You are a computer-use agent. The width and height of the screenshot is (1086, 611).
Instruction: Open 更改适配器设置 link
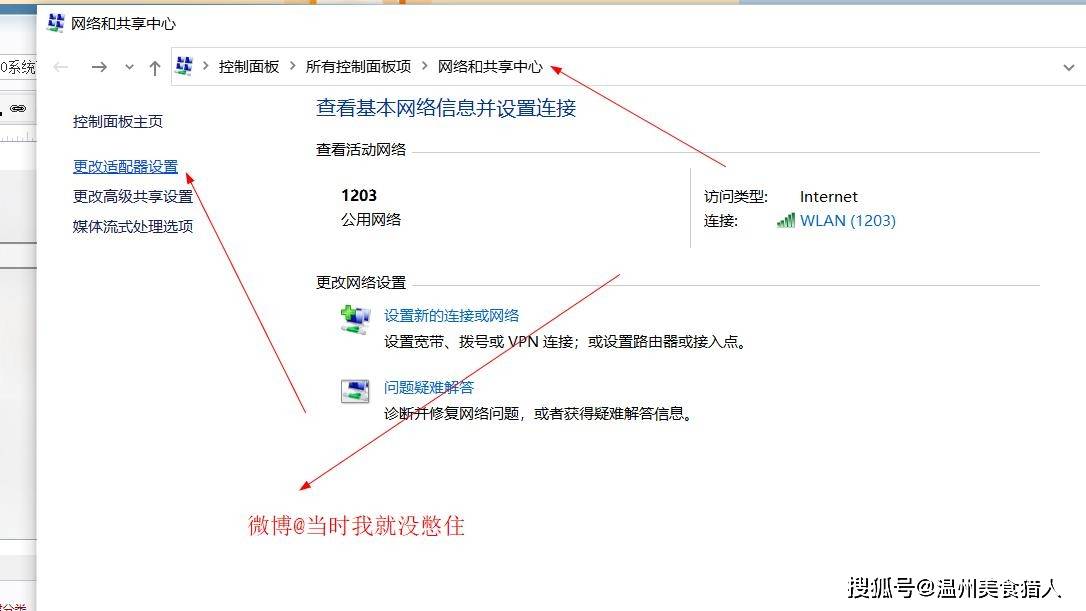(x=125, y=166)
